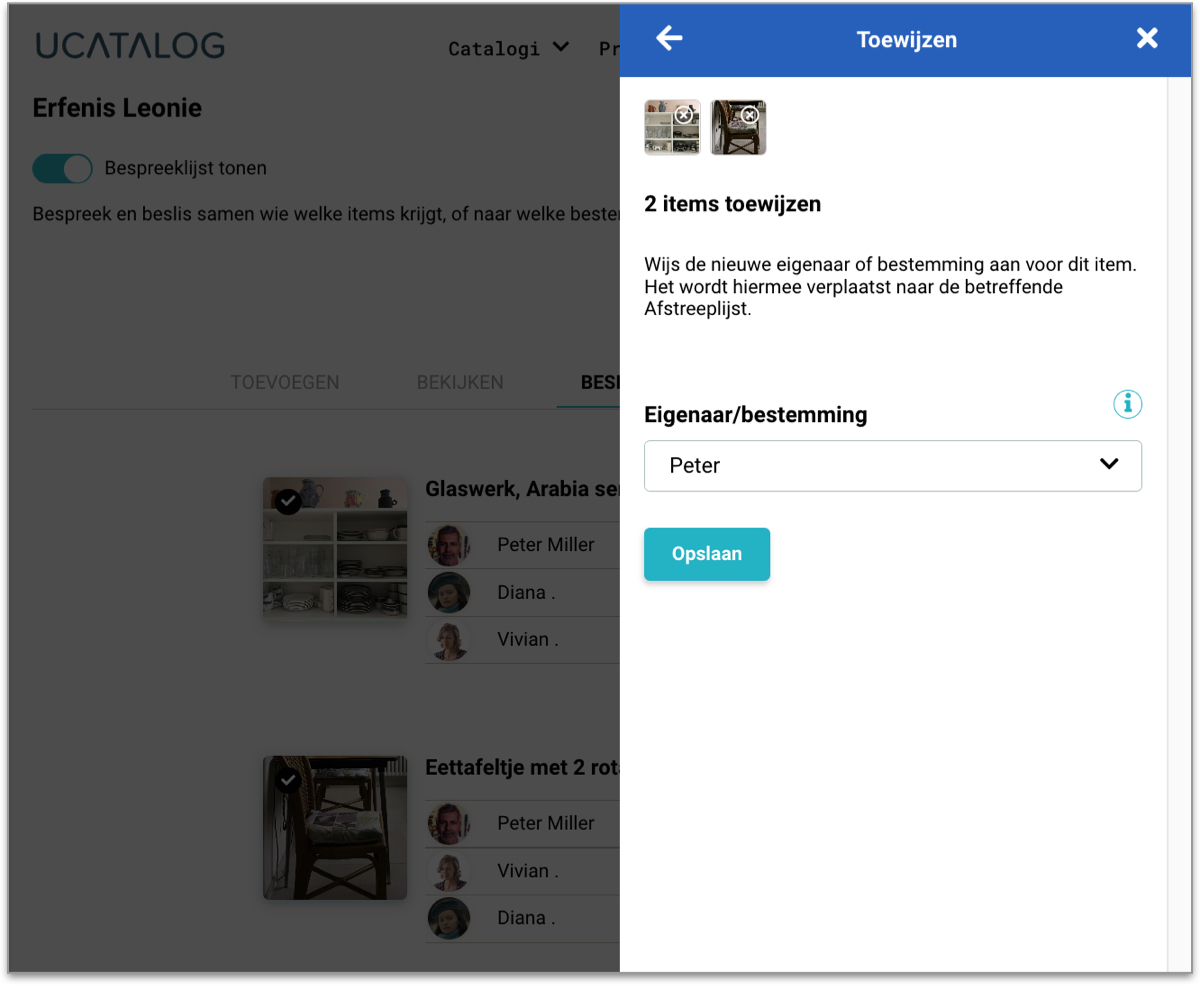Open the info icon beside Eigenaar/bestemming
1200x986 pixels.
coord(1128,404)
